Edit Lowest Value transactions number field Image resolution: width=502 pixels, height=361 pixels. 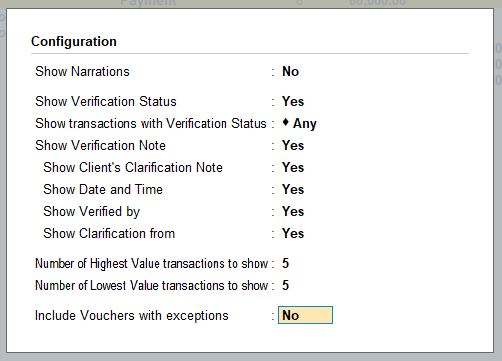285,285
